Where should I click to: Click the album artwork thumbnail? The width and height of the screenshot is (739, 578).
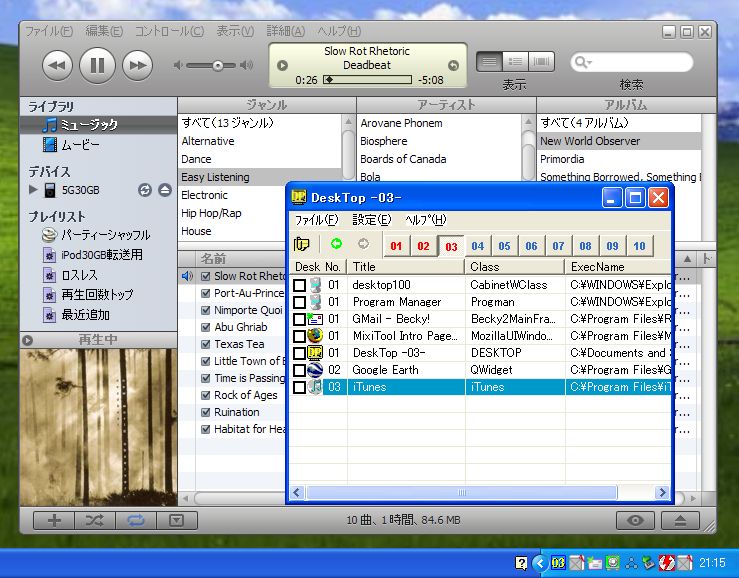[99, 427]
